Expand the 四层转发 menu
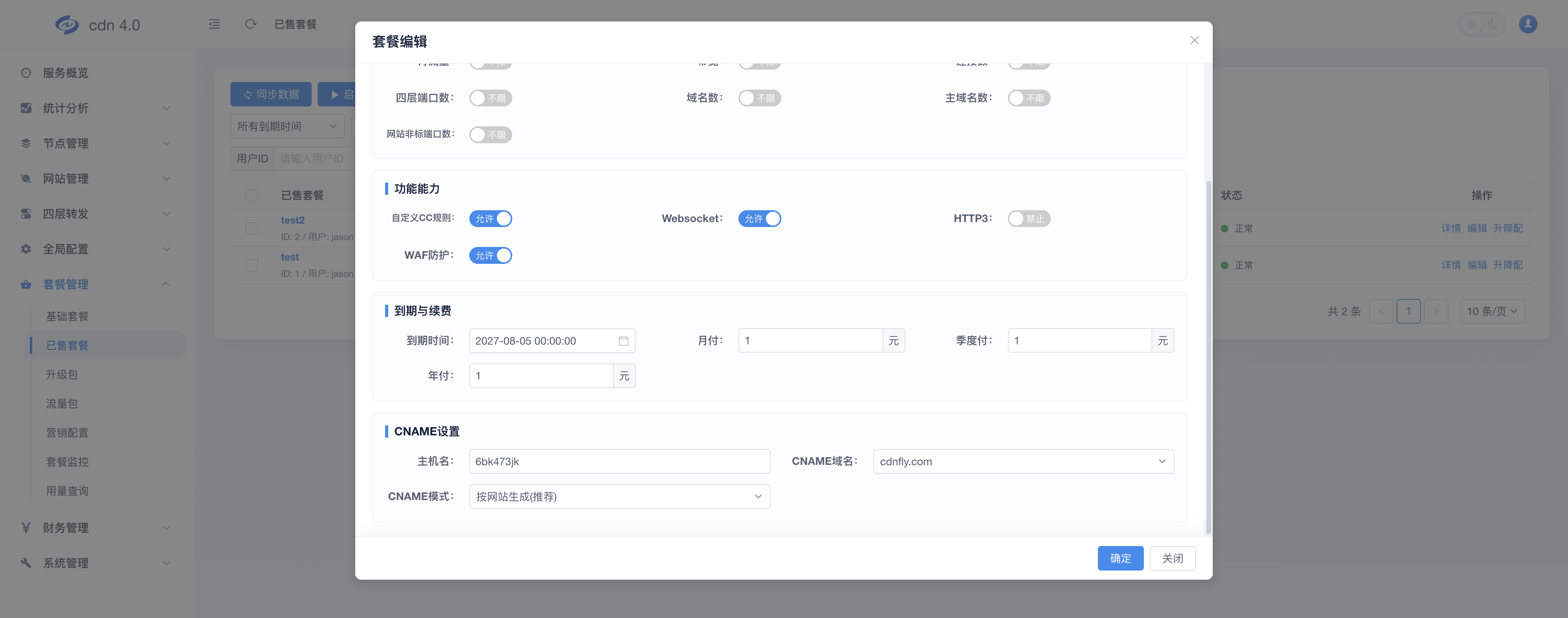1568x618 pixels. point(166,214)
